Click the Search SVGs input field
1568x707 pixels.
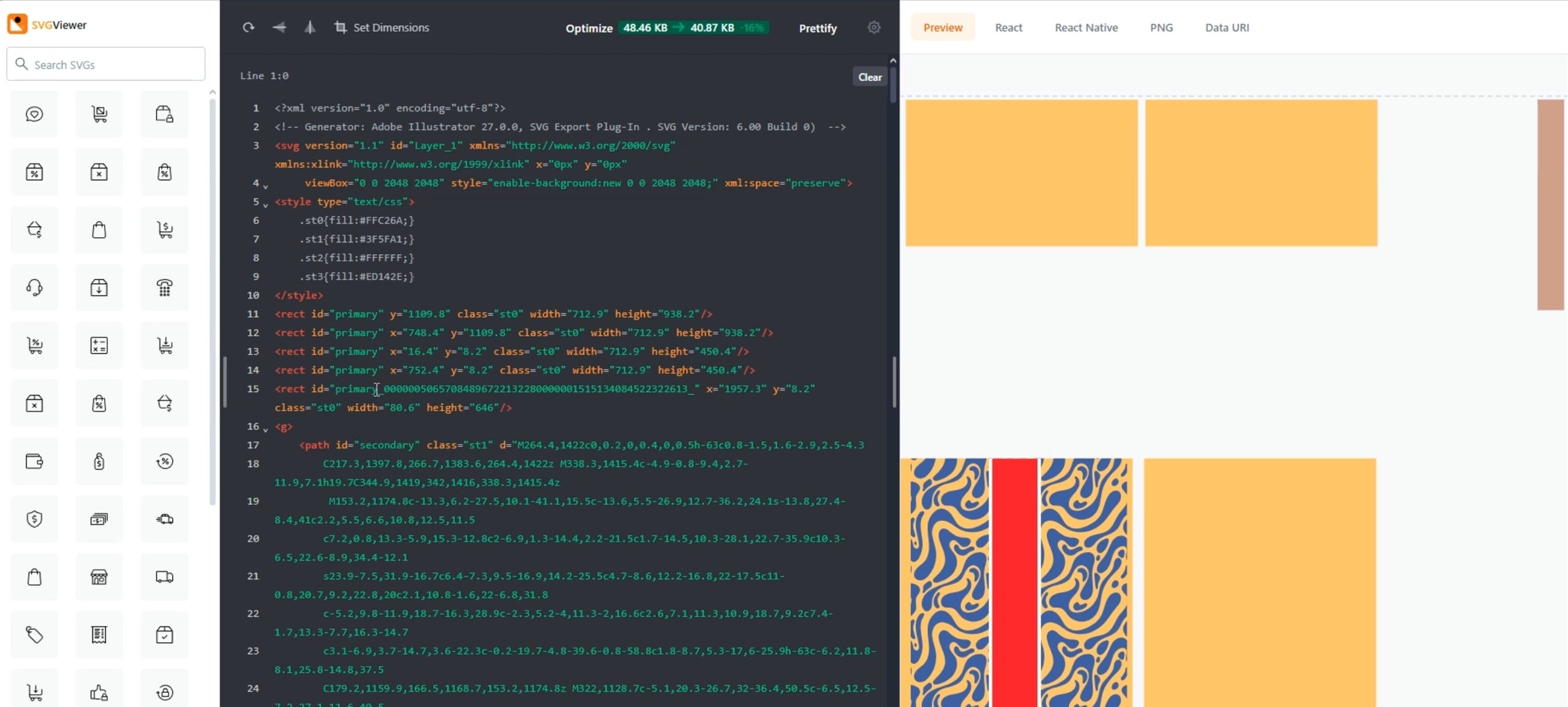(106, 64)
